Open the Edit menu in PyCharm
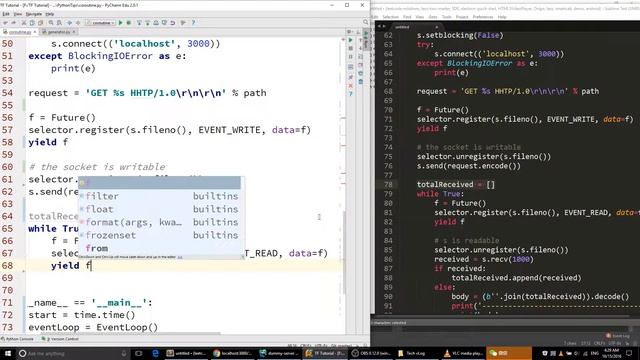Viewport: 640px width, 360px height. tap(6, 14)
